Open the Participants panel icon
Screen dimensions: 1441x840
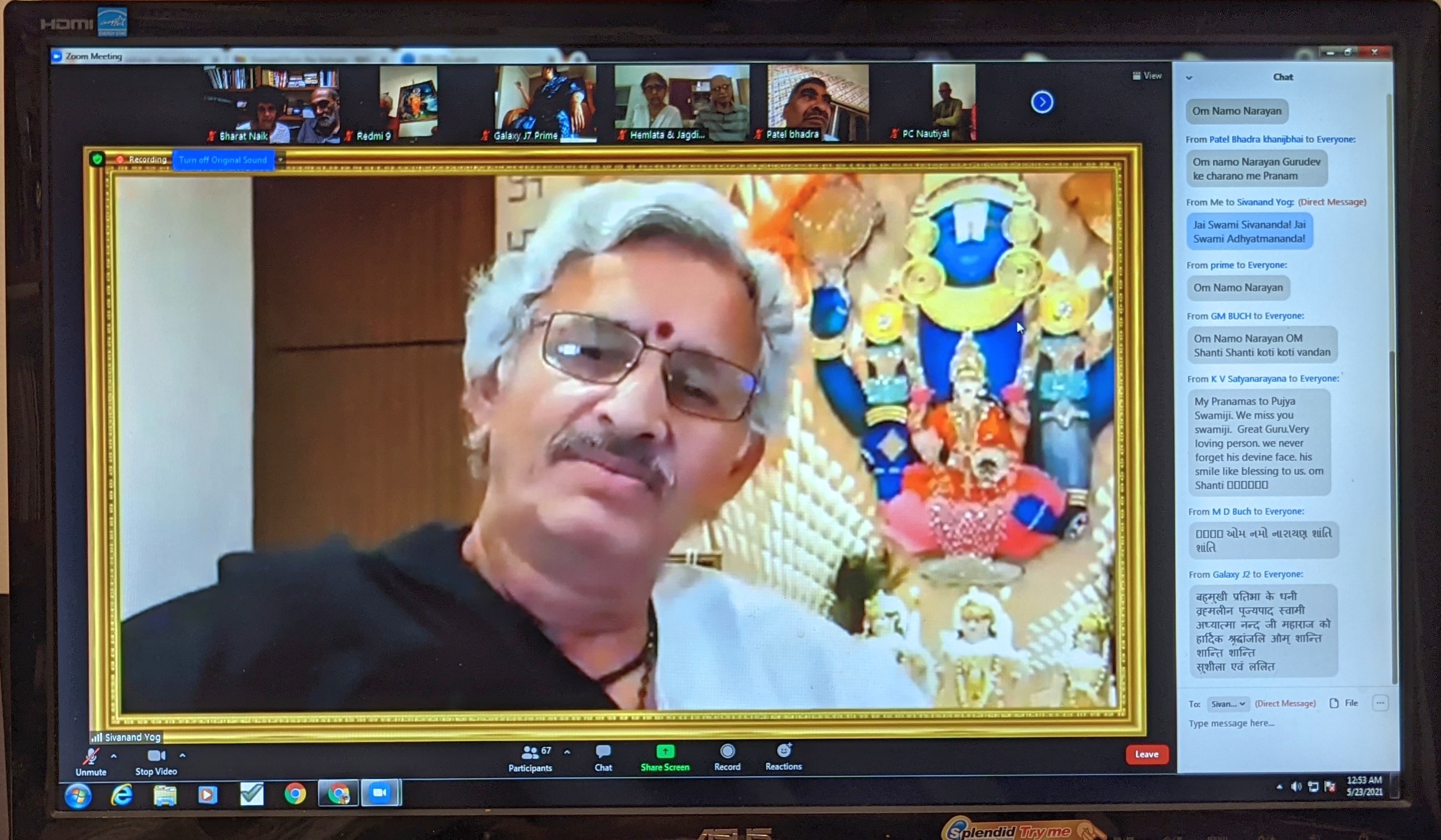[530, 752]
